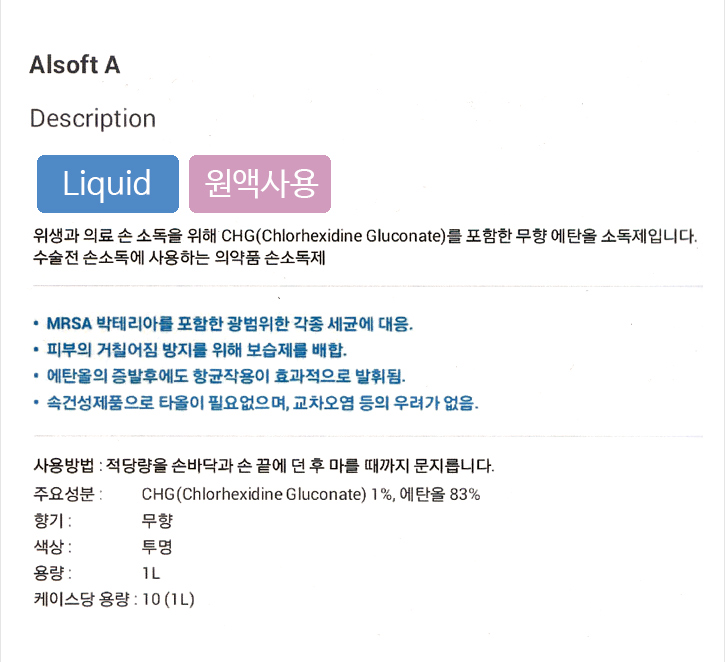Click the 에탄올의 증발후에도 bullet line
This screenshot has width=726, height=662.
tap(219, 376)
